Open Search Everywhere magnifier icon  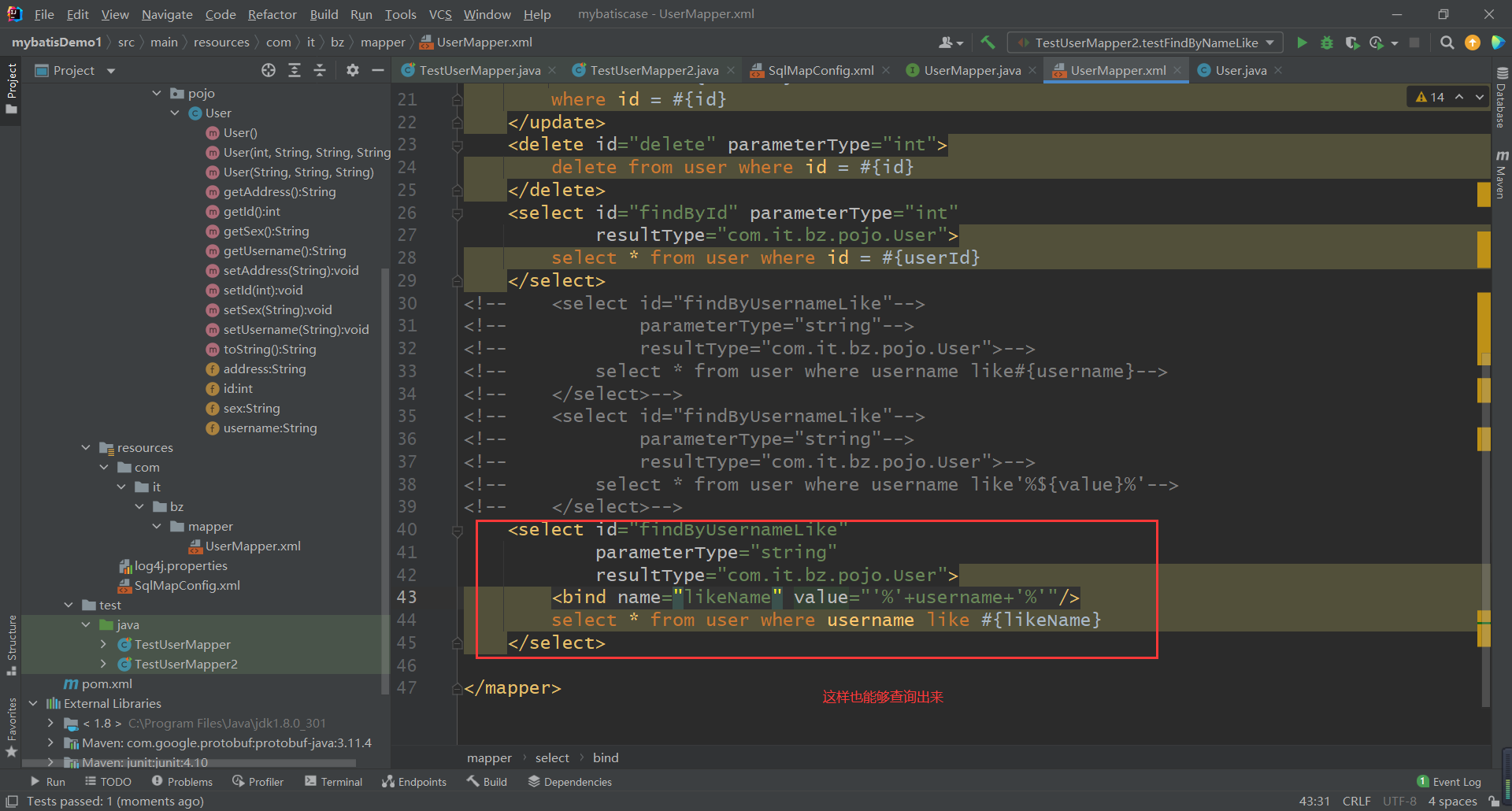(1447, 43)
